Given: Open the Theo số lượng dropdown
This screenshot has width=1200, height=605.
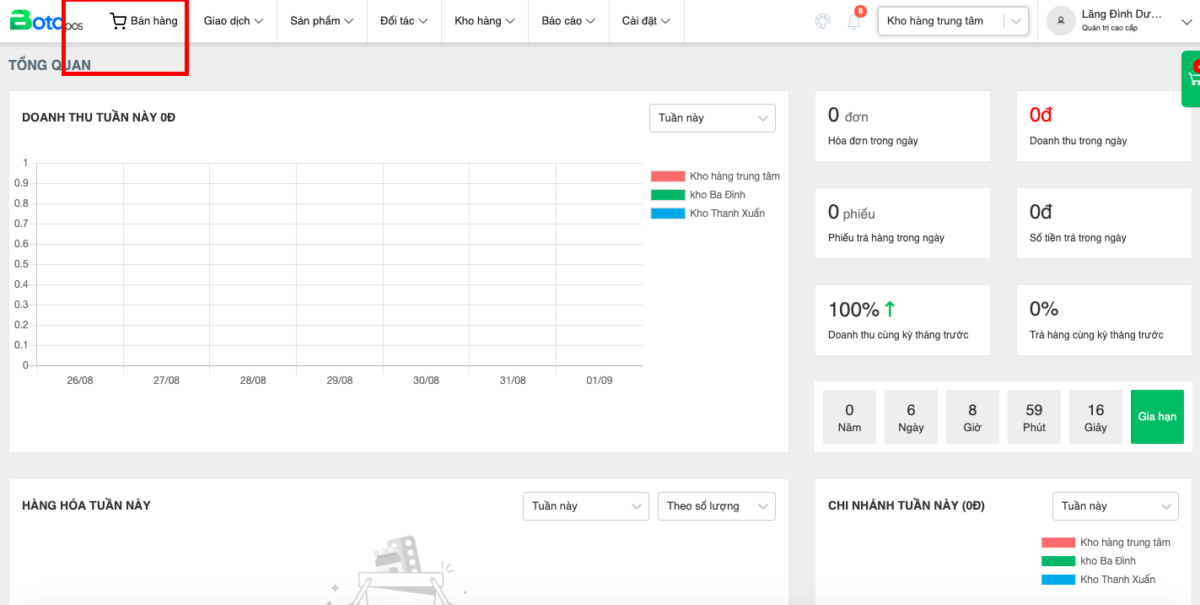Looking at the screenshot, I should (716, 506).
